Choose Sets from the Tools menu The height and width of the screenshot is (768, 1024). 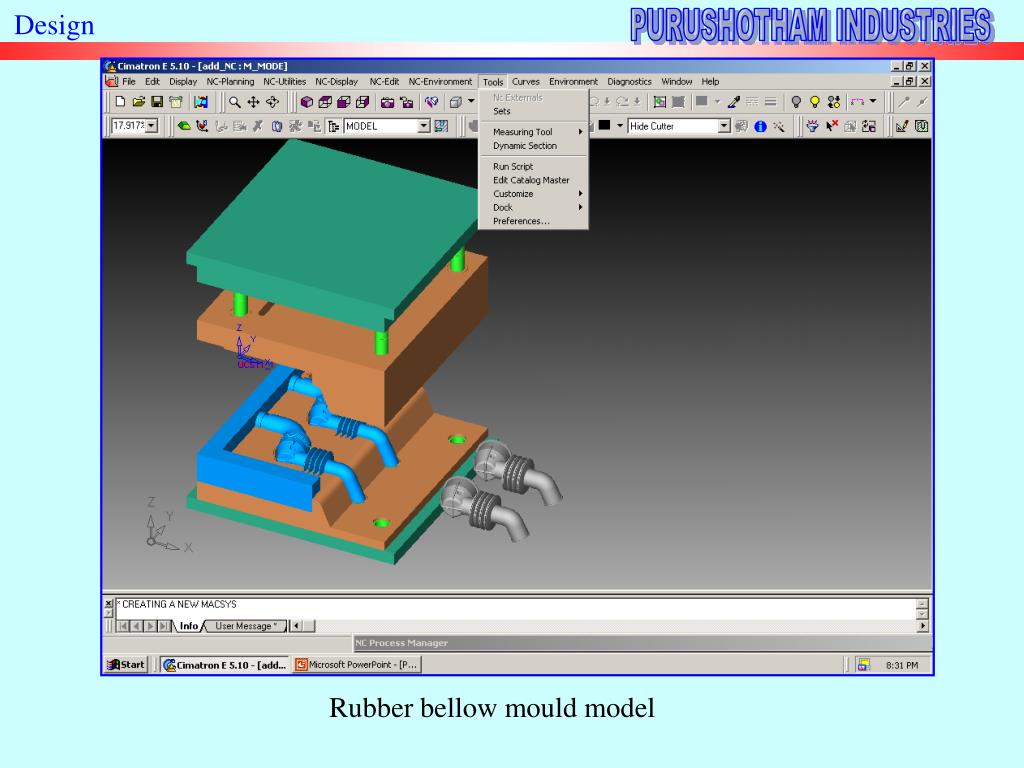(534, 111)
